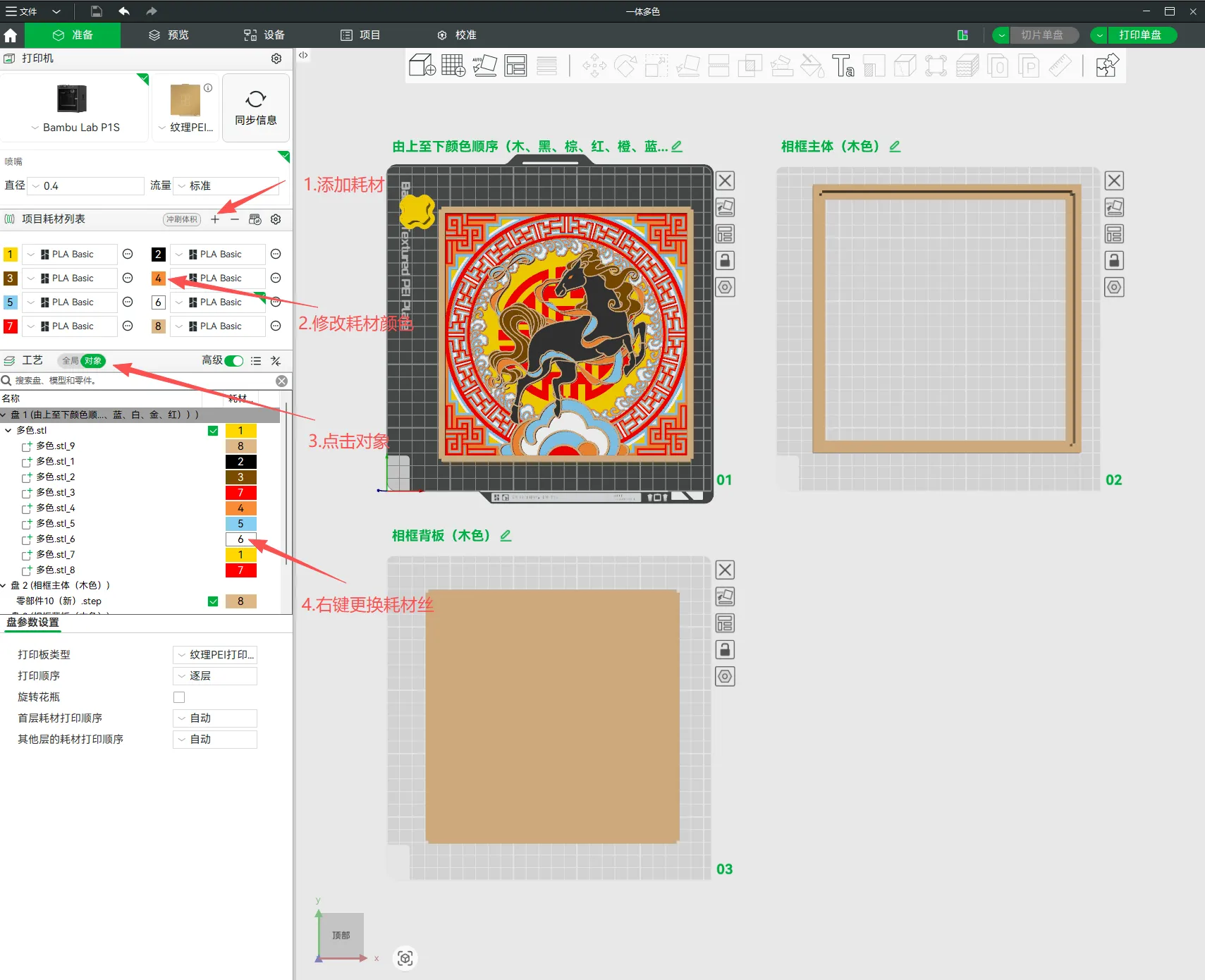
Task: Arrange all objects using toolbar icon
Action: pos(515,66)
